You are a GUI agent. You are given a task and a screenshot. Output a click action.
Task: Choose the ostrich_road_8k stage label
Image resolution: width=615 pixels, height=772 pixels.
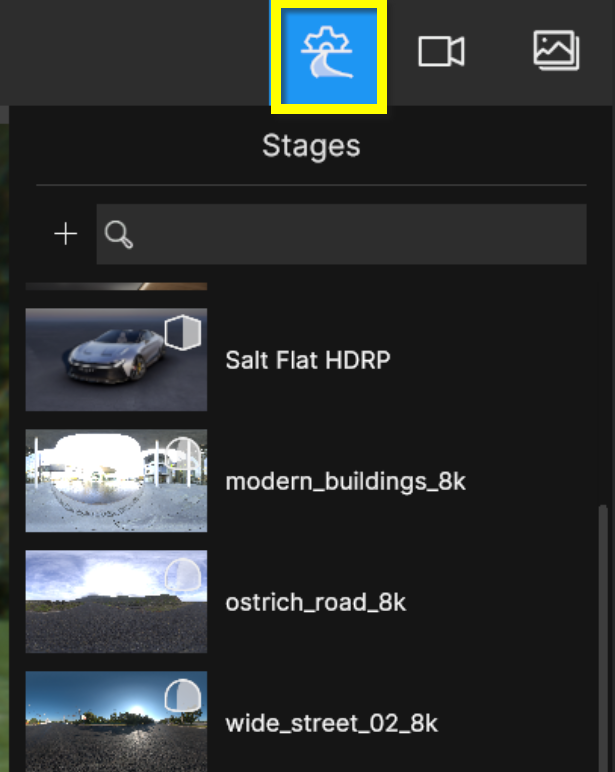click(x=316, y=603)
